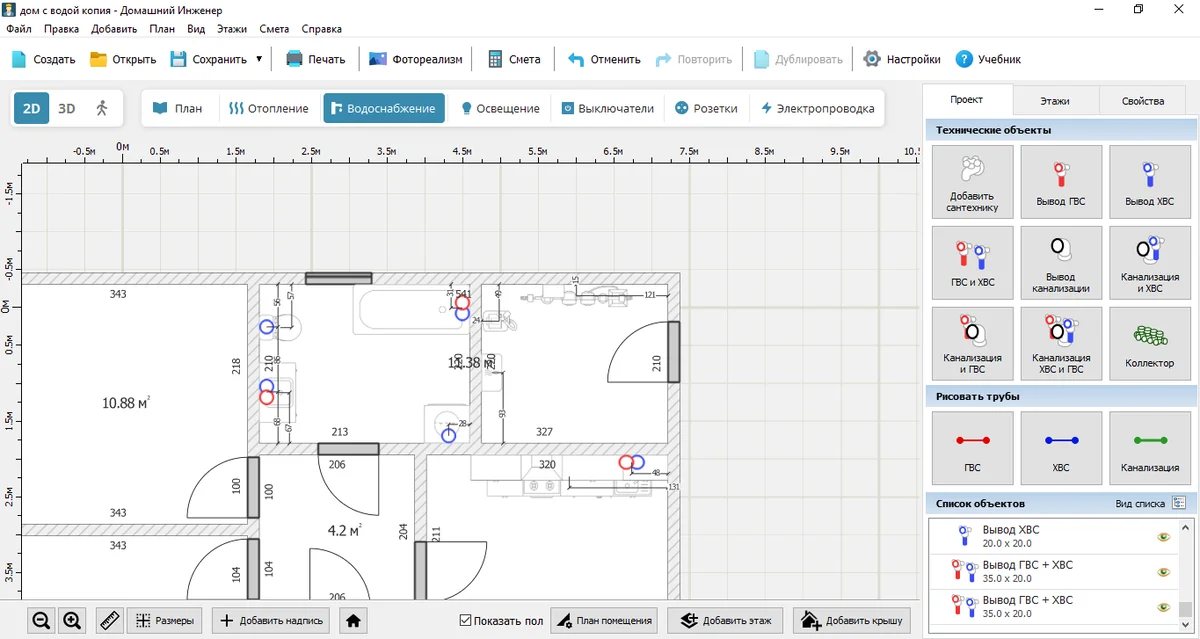Open the План menu
This screenshot has height=639, width=1200.
162,29
